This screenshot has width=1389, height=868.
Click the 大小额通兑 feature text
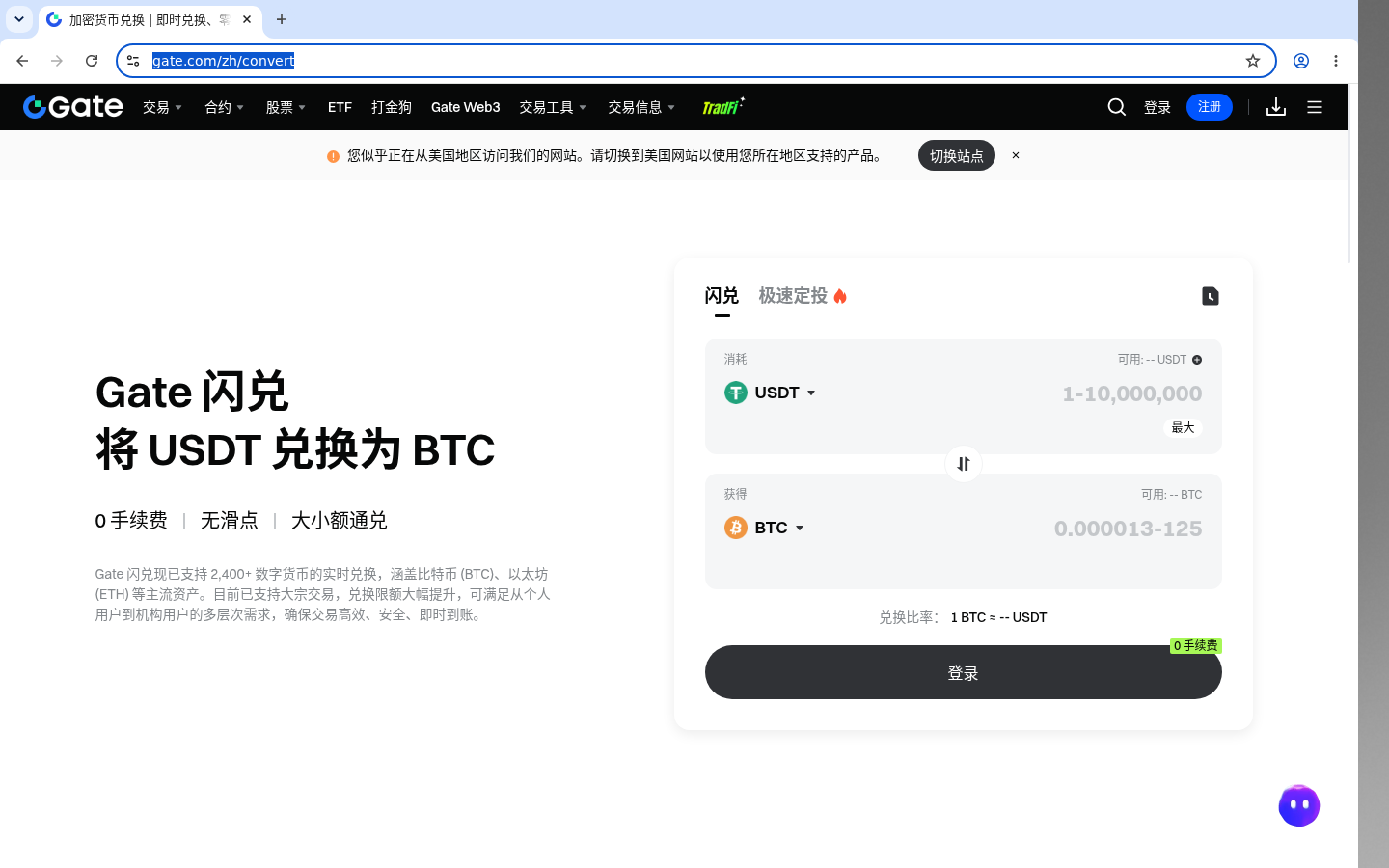pos(340,521)
